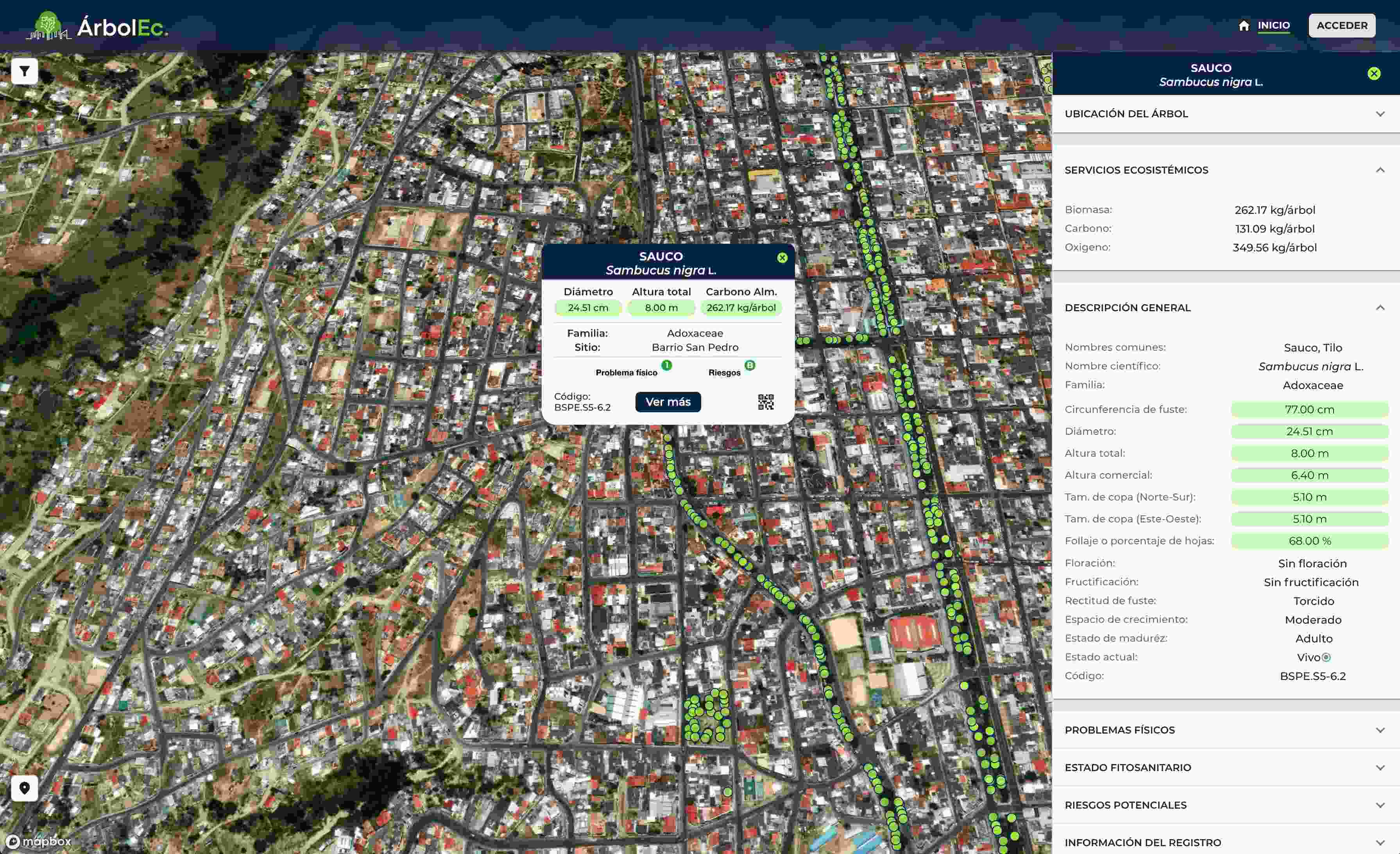Collapse the Servicios Ecosistémicos section
Image resolution: width=1400 pixels, height=854 pixels.
click(x=1380, y=170)
